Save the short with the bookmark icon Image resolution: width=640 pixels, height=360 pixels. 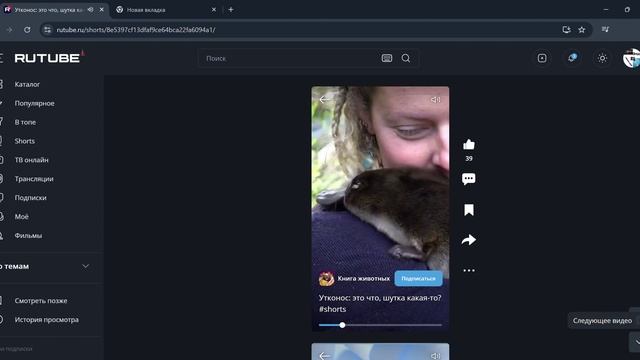coord(469,210)
